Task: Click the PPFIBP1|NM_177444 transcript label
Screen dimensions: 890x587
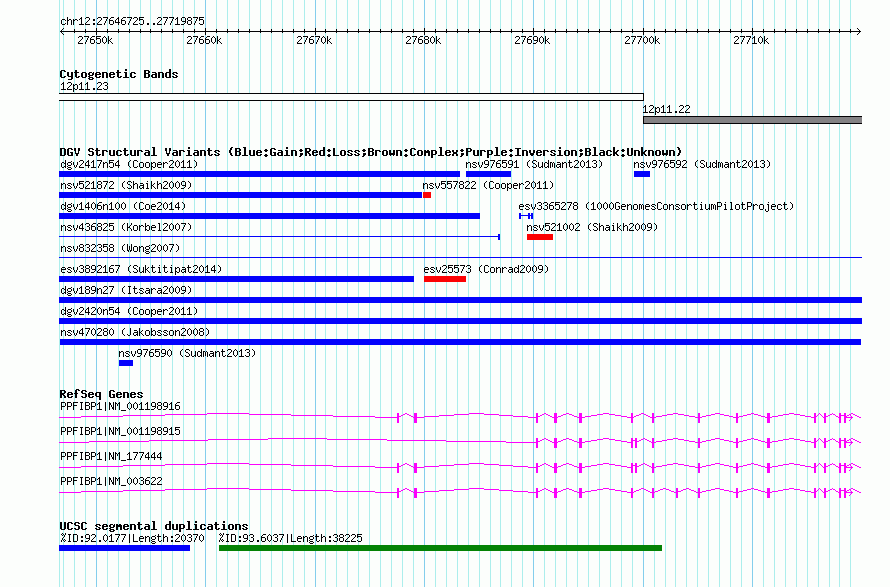Action: tap(111, 457)
